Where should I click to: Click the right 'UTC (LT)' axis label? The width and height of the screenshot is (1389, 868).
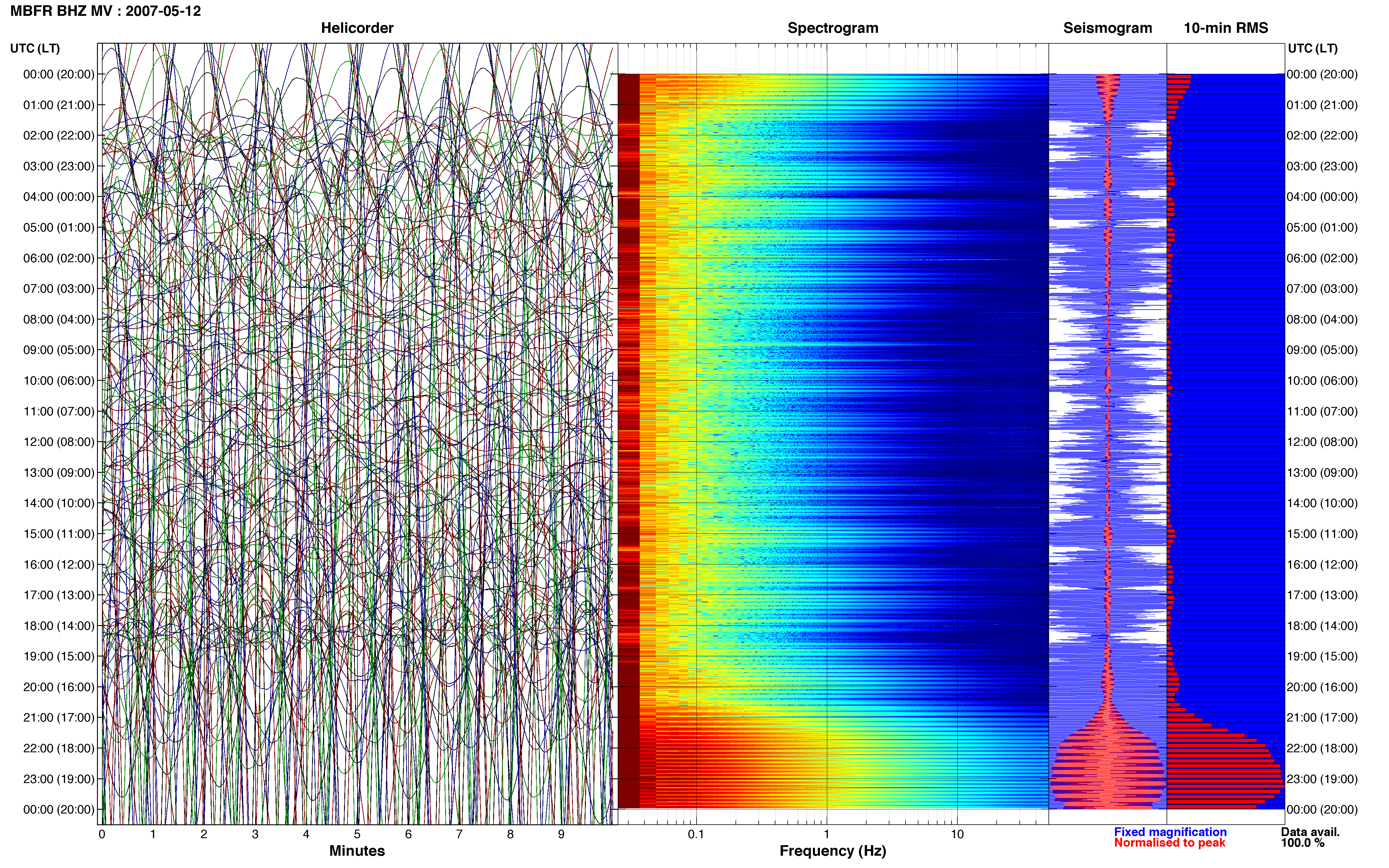tap(1313, 48)
